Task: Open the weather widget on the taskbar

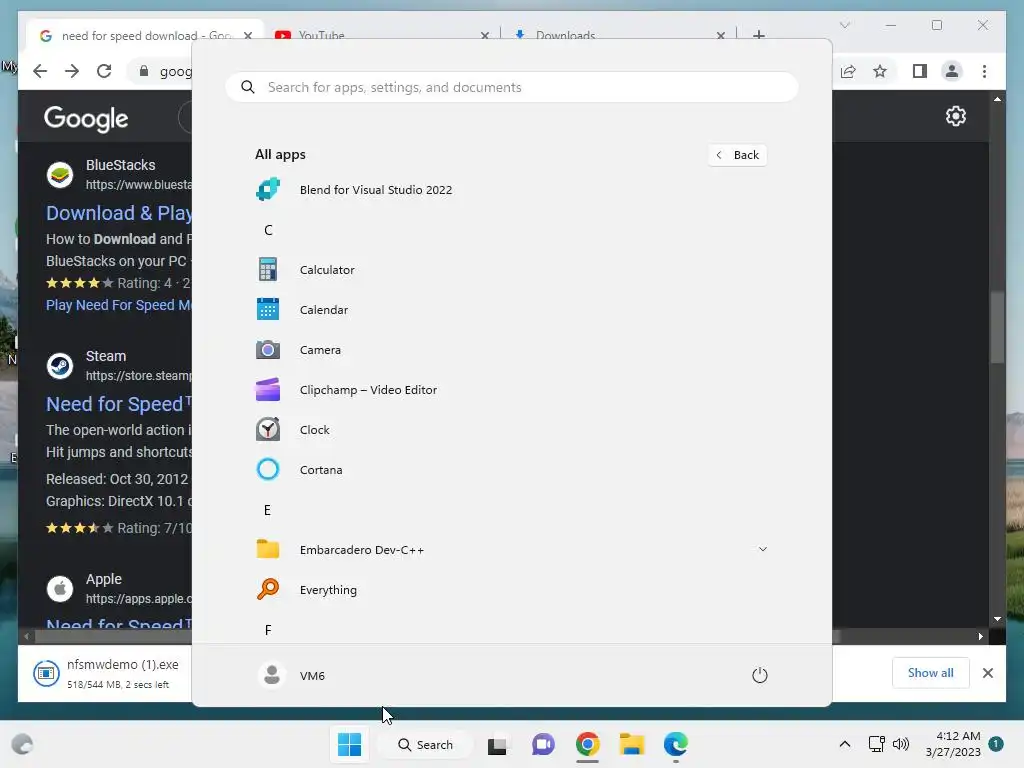Action: (x=22, y=744)
